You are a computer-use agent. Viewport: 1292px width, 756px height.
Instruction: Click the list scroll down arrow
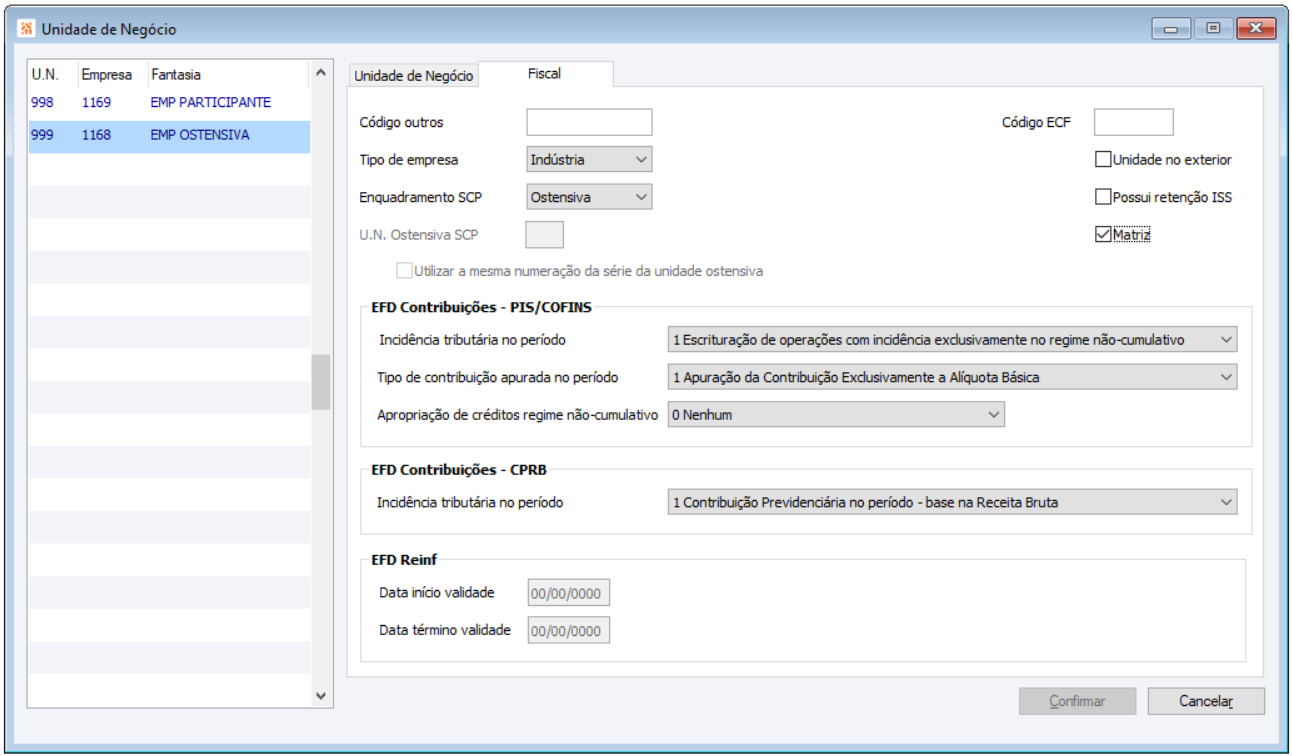[x=320, y=696]
